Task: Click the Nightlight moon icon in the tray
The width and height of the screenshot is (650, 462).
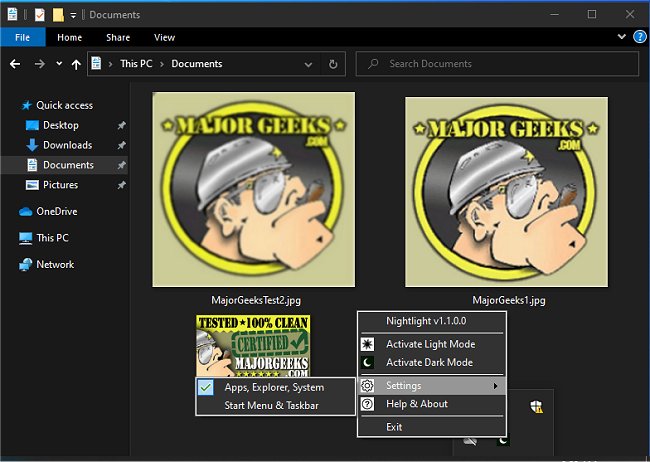Action: click(x=503, y=440)
